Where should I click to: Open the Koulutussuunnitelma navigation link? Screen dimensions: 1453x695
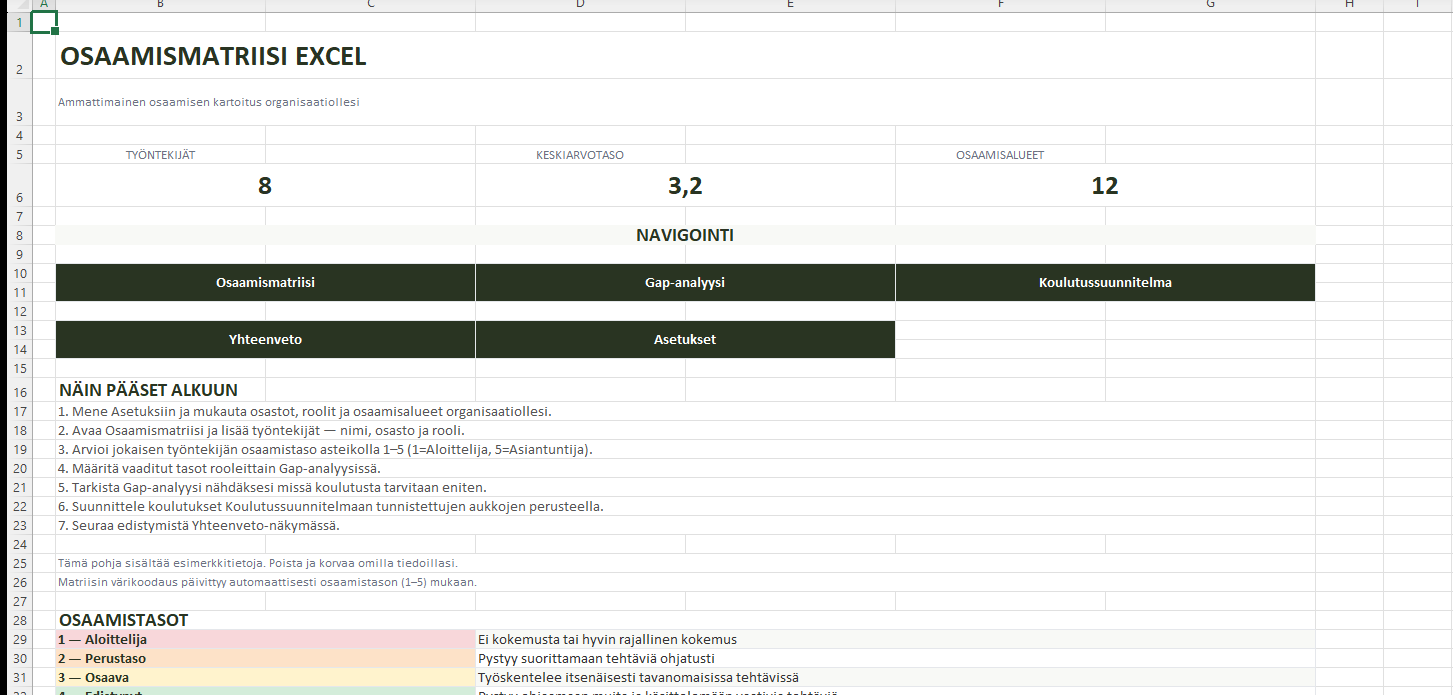(x=1104, y=283)
